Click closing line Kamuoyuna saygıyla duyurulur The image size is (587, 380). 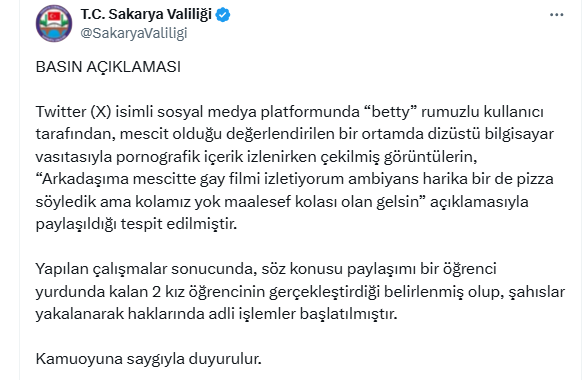click(x=149, y=359)
